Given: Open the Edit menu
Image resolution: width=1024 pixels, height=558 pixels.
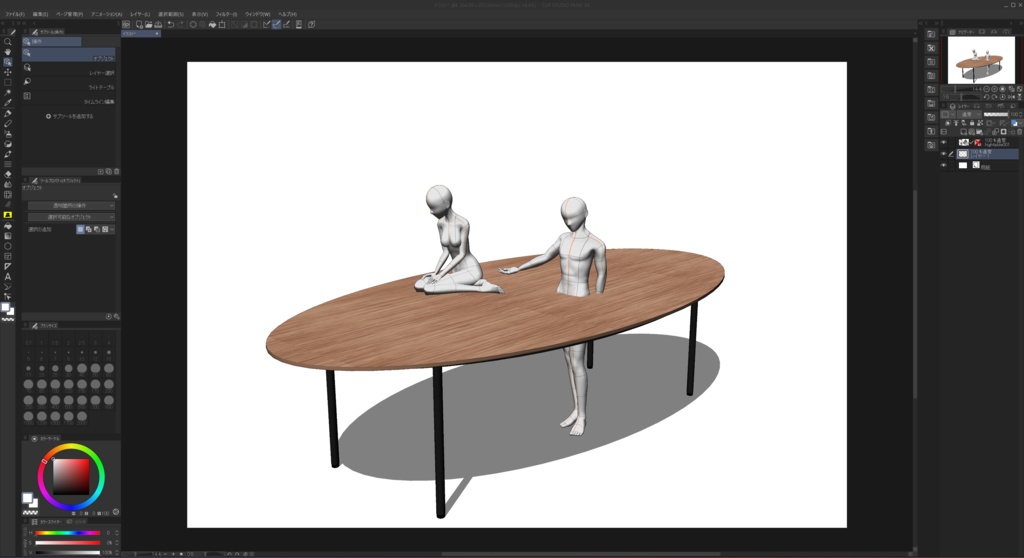Looking at the screenshot, I should pyautogui.click(x=40, y=14).
